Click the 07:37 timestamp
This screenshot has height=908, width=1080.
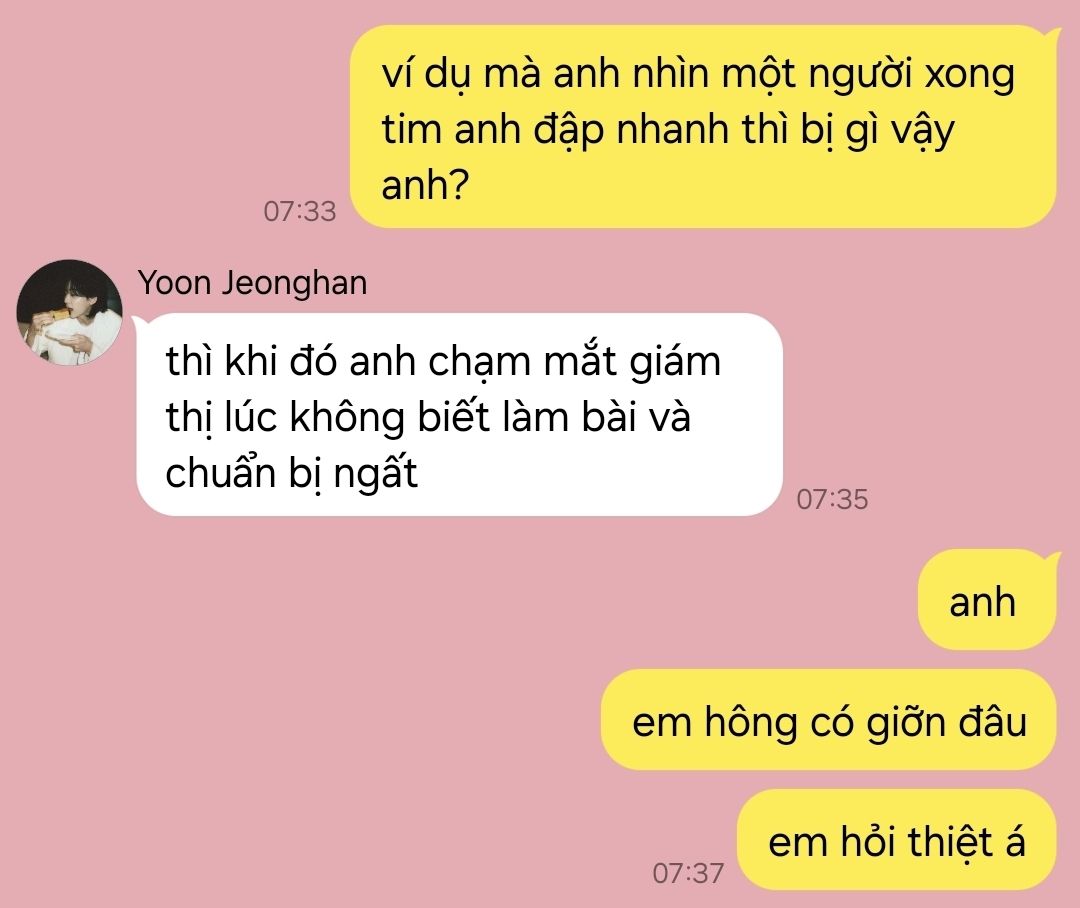click(x=688, y=873)
